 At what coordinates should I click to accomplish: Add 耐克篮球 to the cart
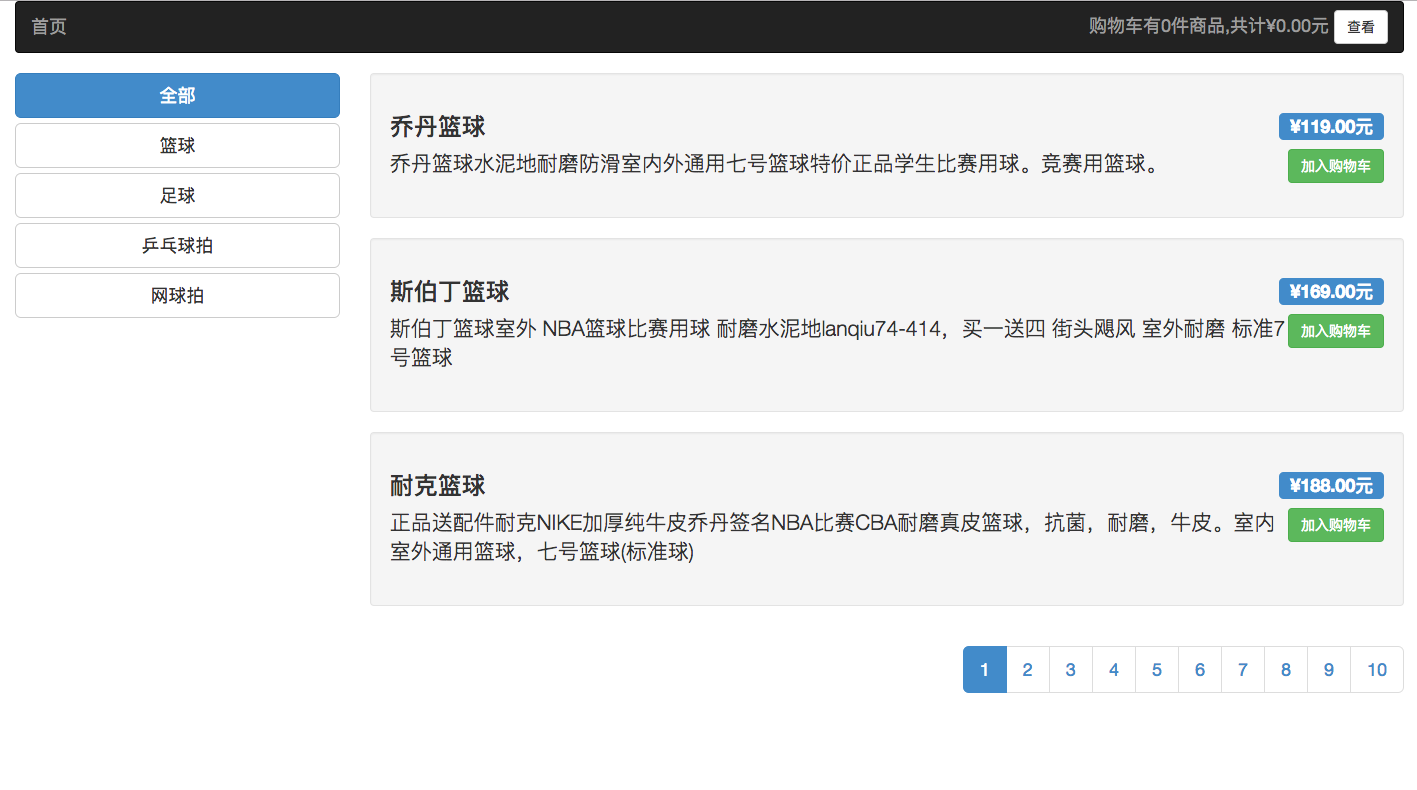[x=1335, y=525]
